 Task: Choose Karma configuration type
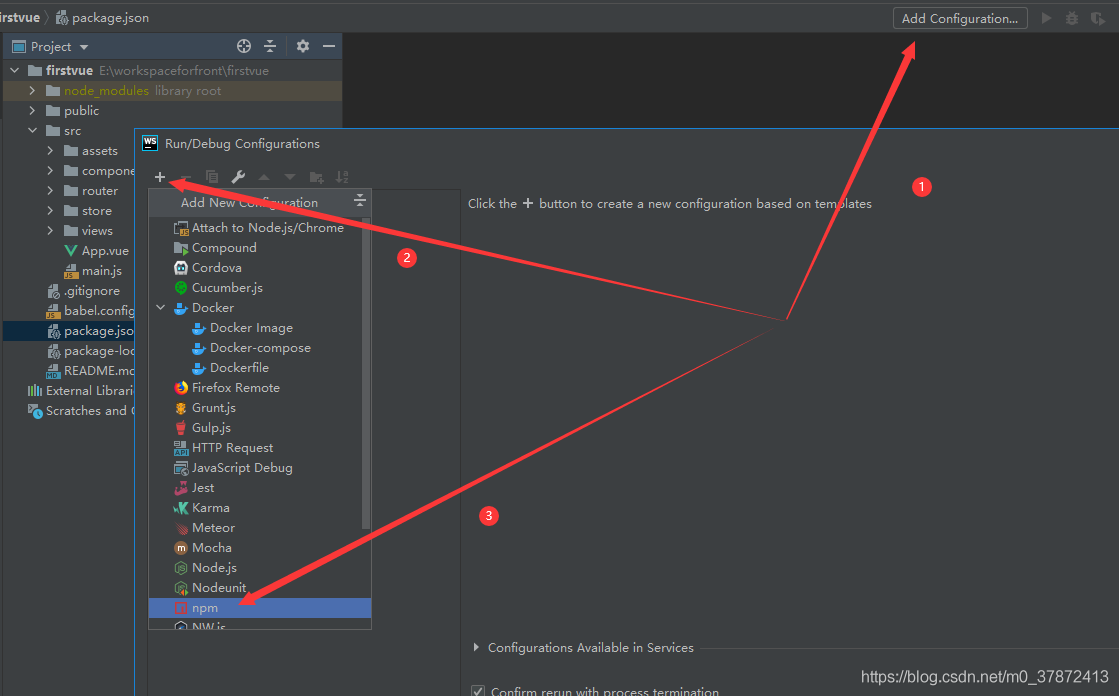coord(260,508)
